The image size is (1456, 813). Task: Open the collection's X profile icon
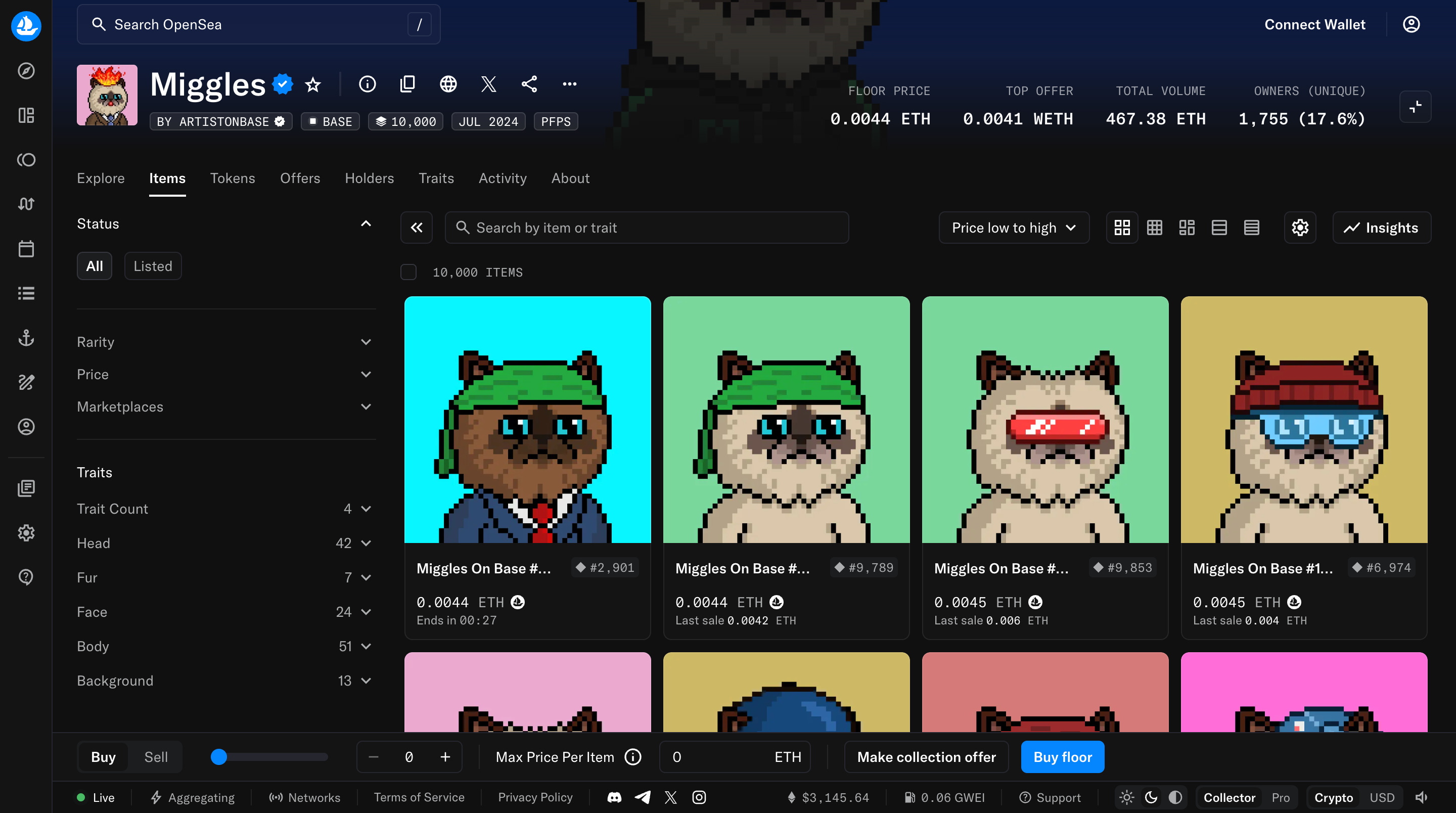tap(488, 83)
